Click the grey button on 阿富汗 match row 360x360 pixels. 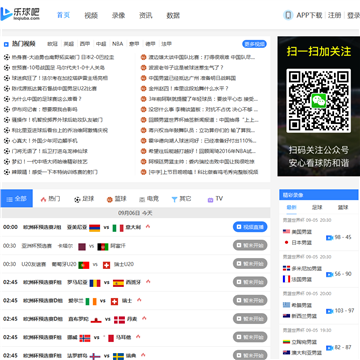250,246
